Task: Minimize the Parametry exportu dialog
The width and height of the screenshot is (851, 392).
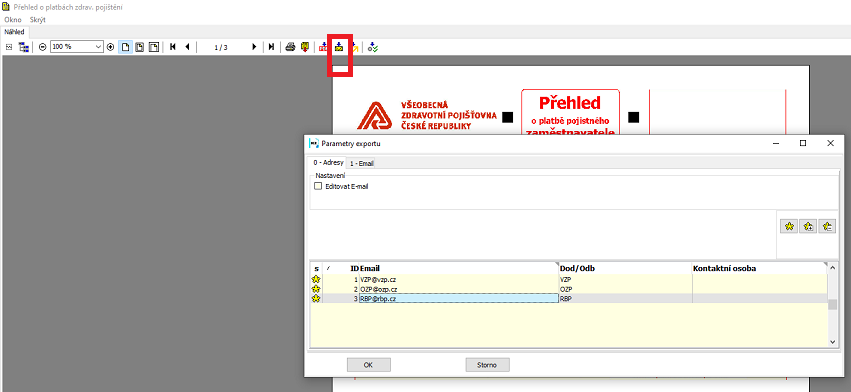Action: (x=777, y=143)
